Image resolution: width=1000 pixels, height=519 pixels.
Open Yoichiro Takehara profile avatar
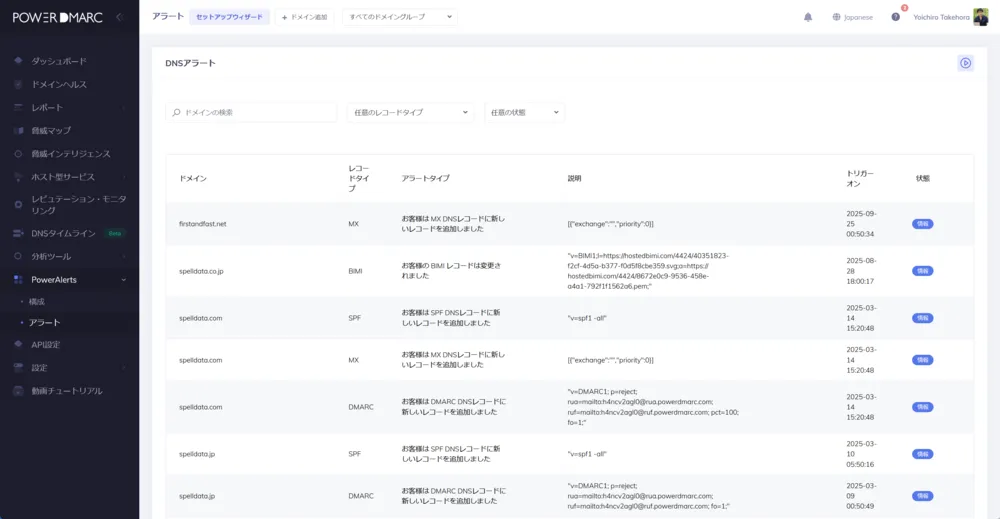tap(980, 17)
